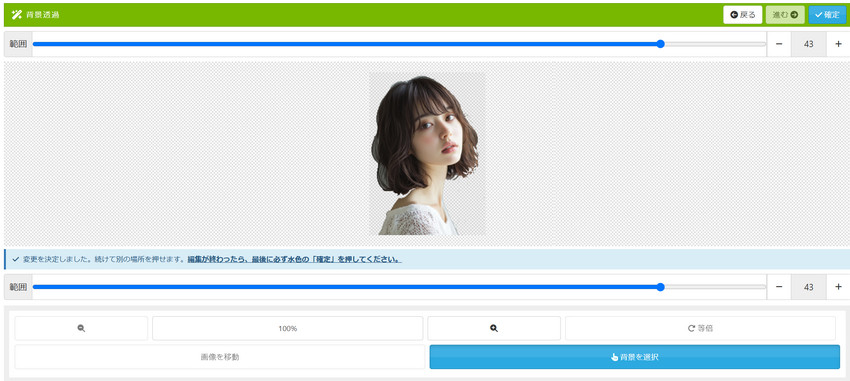Click the bottom 範囲 label
The image size is (850, 381).
pyautogui.click(x=18, y=287)
